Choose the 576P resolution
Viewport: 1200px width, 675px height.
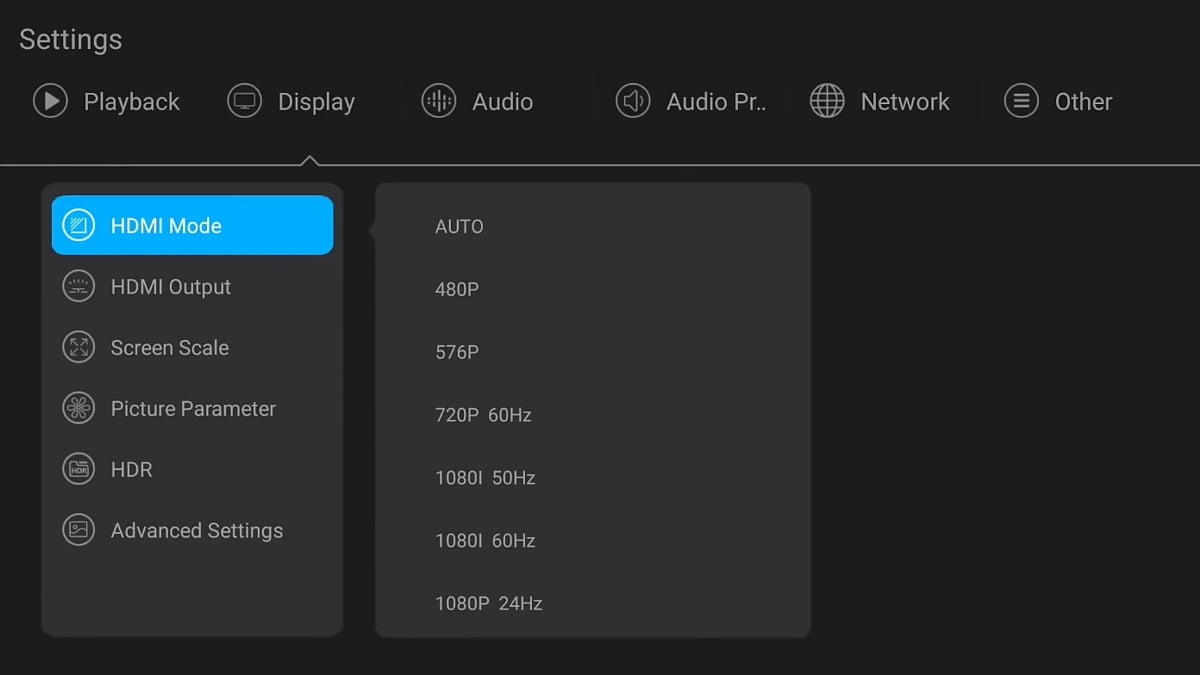[x=458, y=352]
